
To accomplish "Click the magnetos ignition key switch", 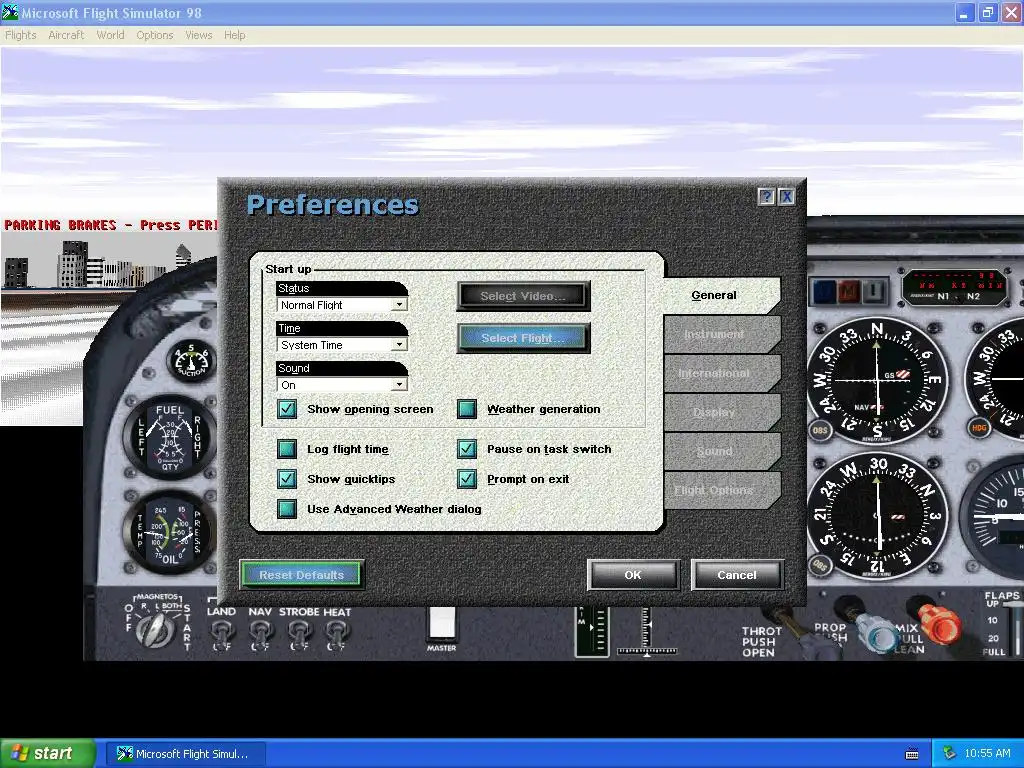I will pyautogui.click(x=156, y=630).
